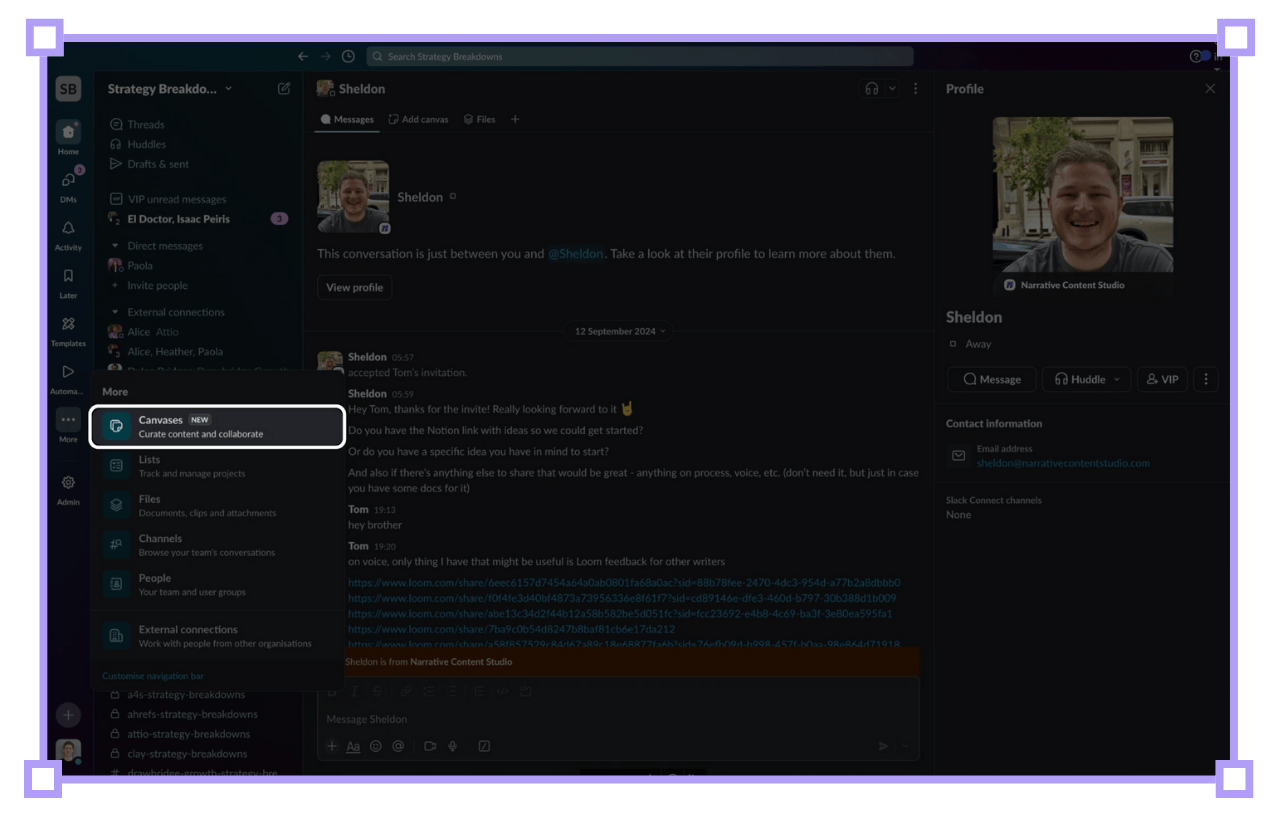Image resolution: width=1264 pixels, height=827 pixels.
Task: Record a video clip icon
Action: (430, 746)
